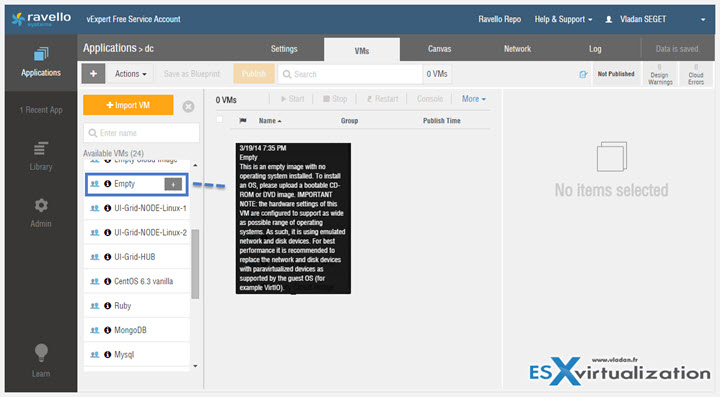Click the Cloud Errors indicator
720x397 pixels.
696,75
